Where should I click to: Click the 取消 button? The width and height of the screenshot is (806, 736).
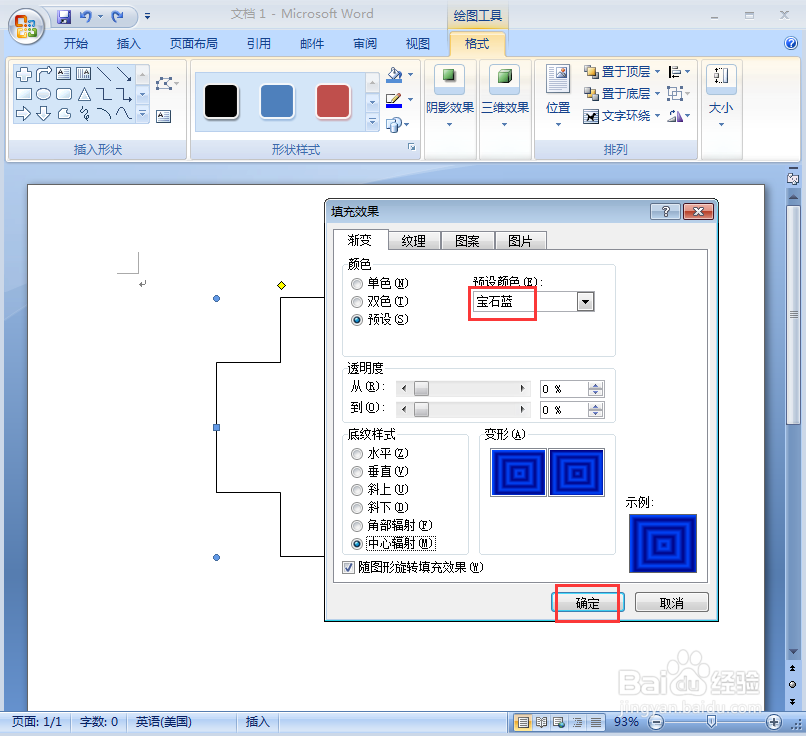(x=671, y=602)
